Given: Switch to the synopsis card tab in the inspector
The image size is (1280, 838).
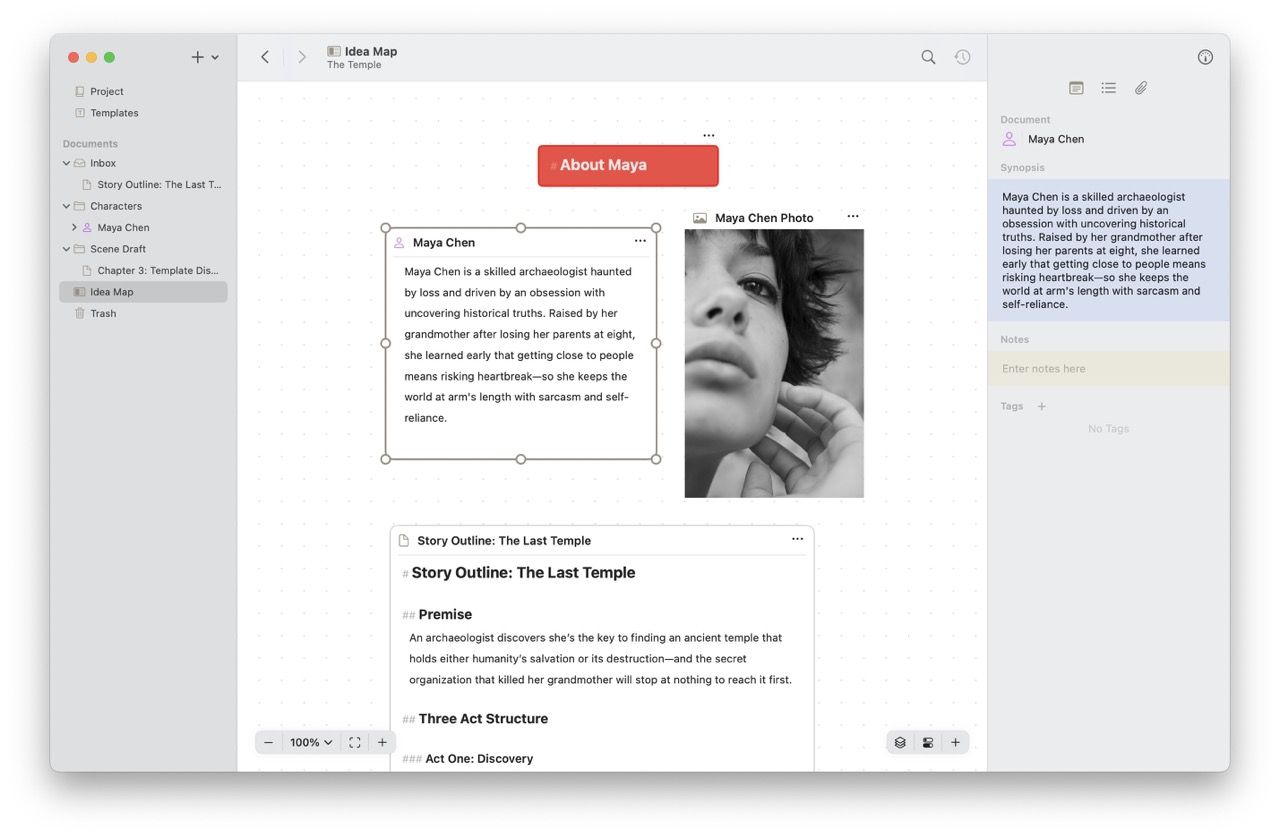Looking at the screenshot, I should coord(1076,88).
